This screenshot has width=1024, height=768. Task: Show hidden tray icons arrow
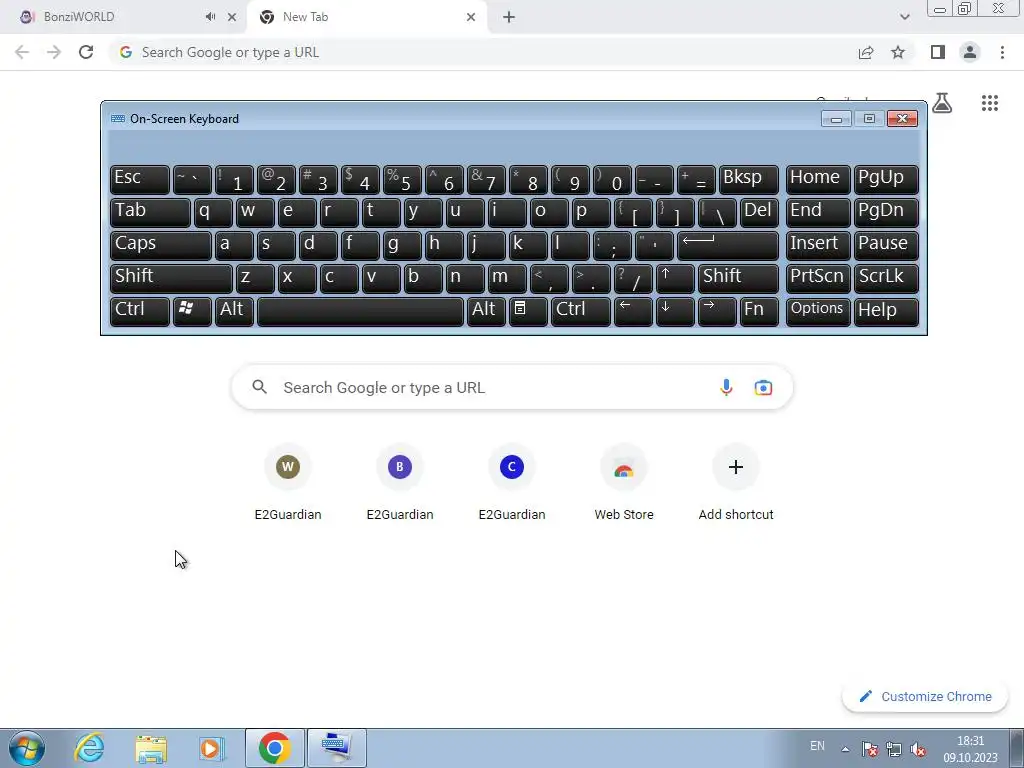(845, 749)
